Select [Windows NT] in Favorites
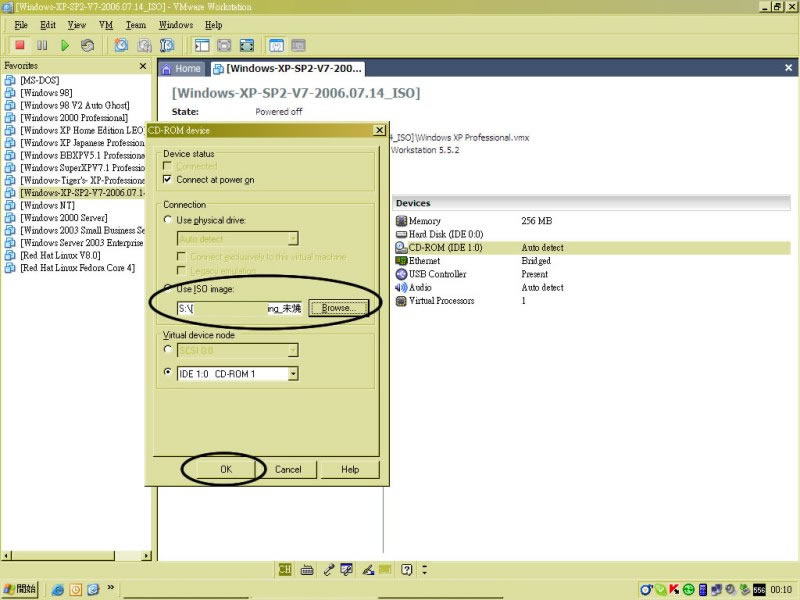 point(47,205)
